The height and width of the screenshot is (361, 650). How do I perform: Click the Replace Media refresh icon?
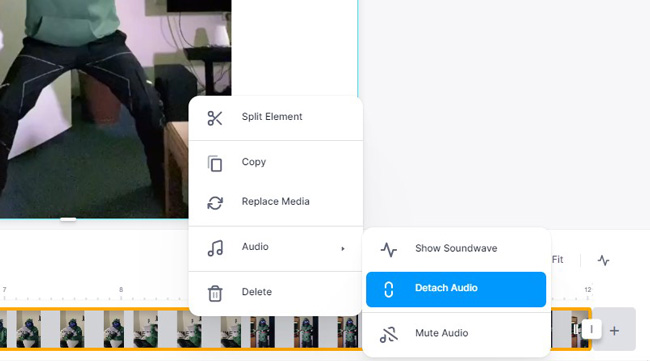pyautogui.click(x=215, y=203)
